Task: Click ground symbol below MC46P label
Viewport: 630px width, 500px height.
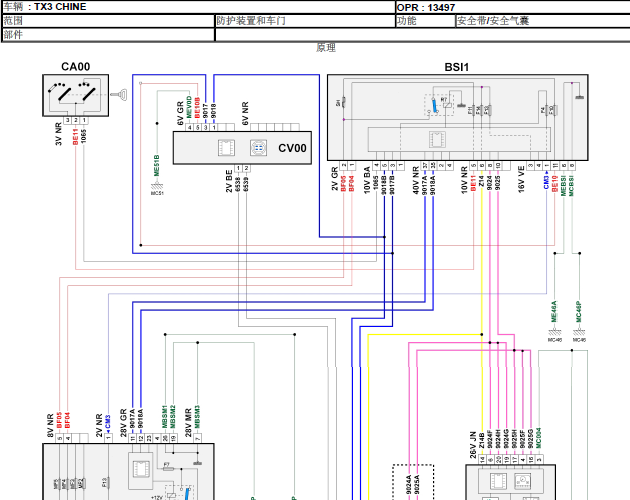Action: pyautogui.click(x=579, y=334)
